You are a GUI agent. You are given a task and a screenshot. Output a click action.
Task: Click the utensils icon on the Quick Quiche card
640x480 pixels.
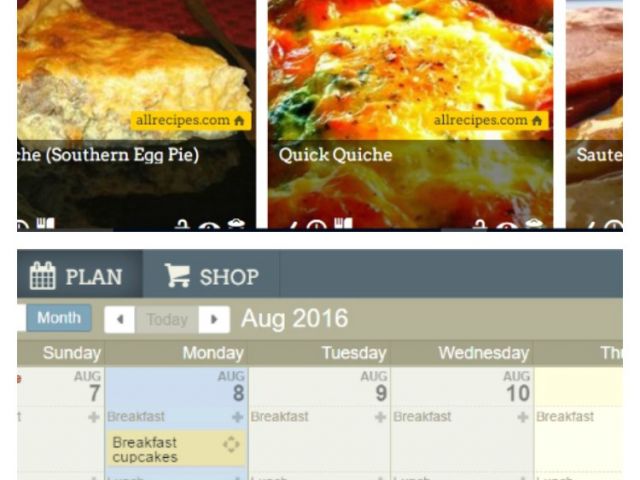[x=343, y=224]
